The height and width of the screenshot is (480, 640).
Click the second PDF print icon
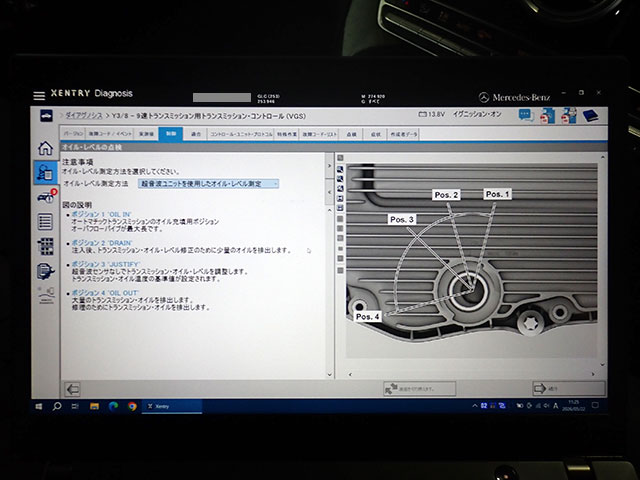tap(569, 116)
